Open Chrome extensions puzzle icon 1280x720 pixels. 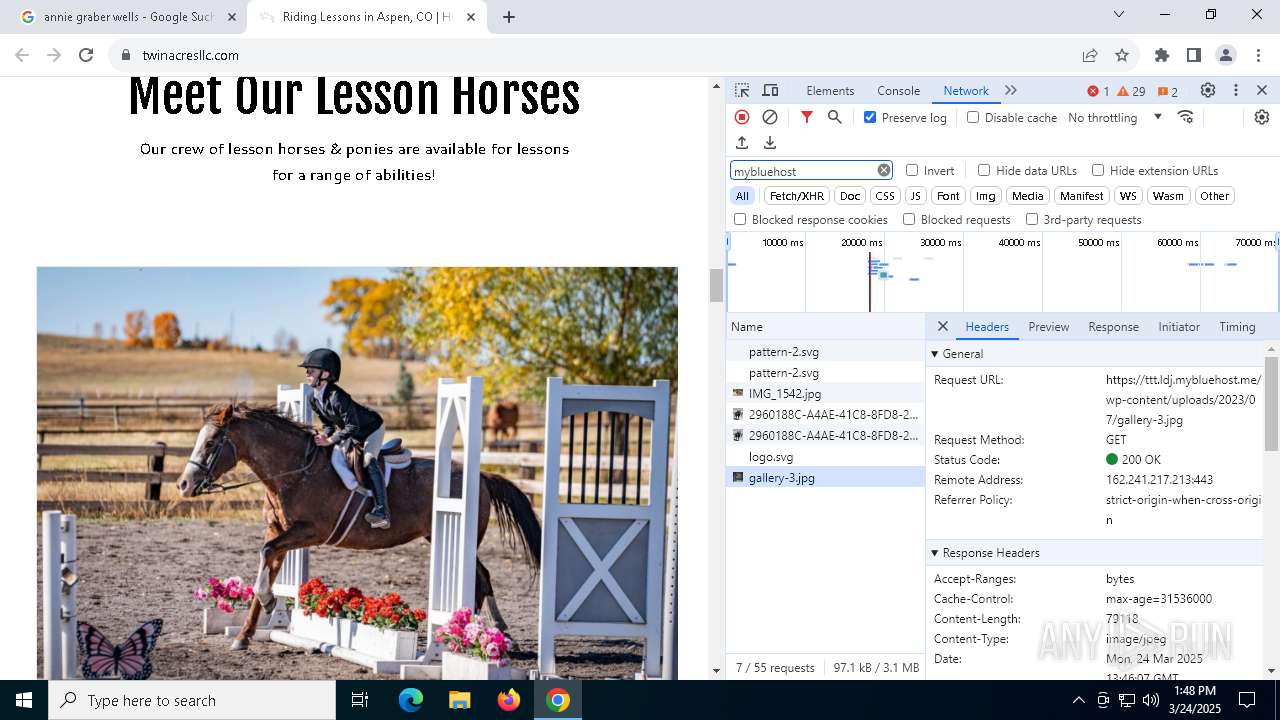[1162, 55]
